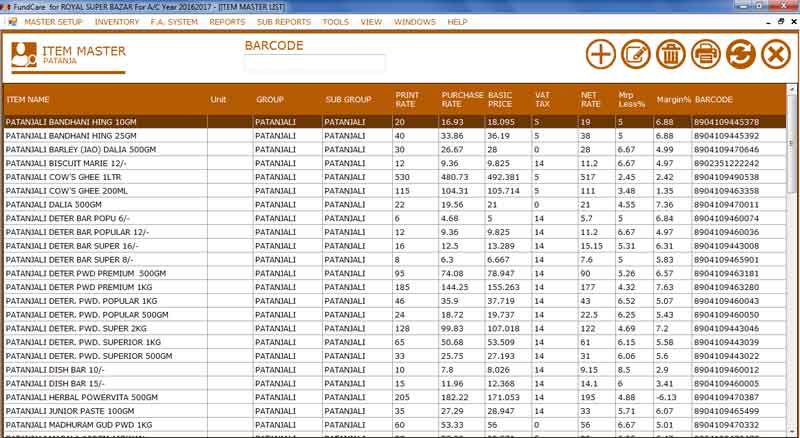Screen dimensions: 800x438
Task: Open the Edit item pencil icon
Action: pyautogui.click(x=636, y=54)
